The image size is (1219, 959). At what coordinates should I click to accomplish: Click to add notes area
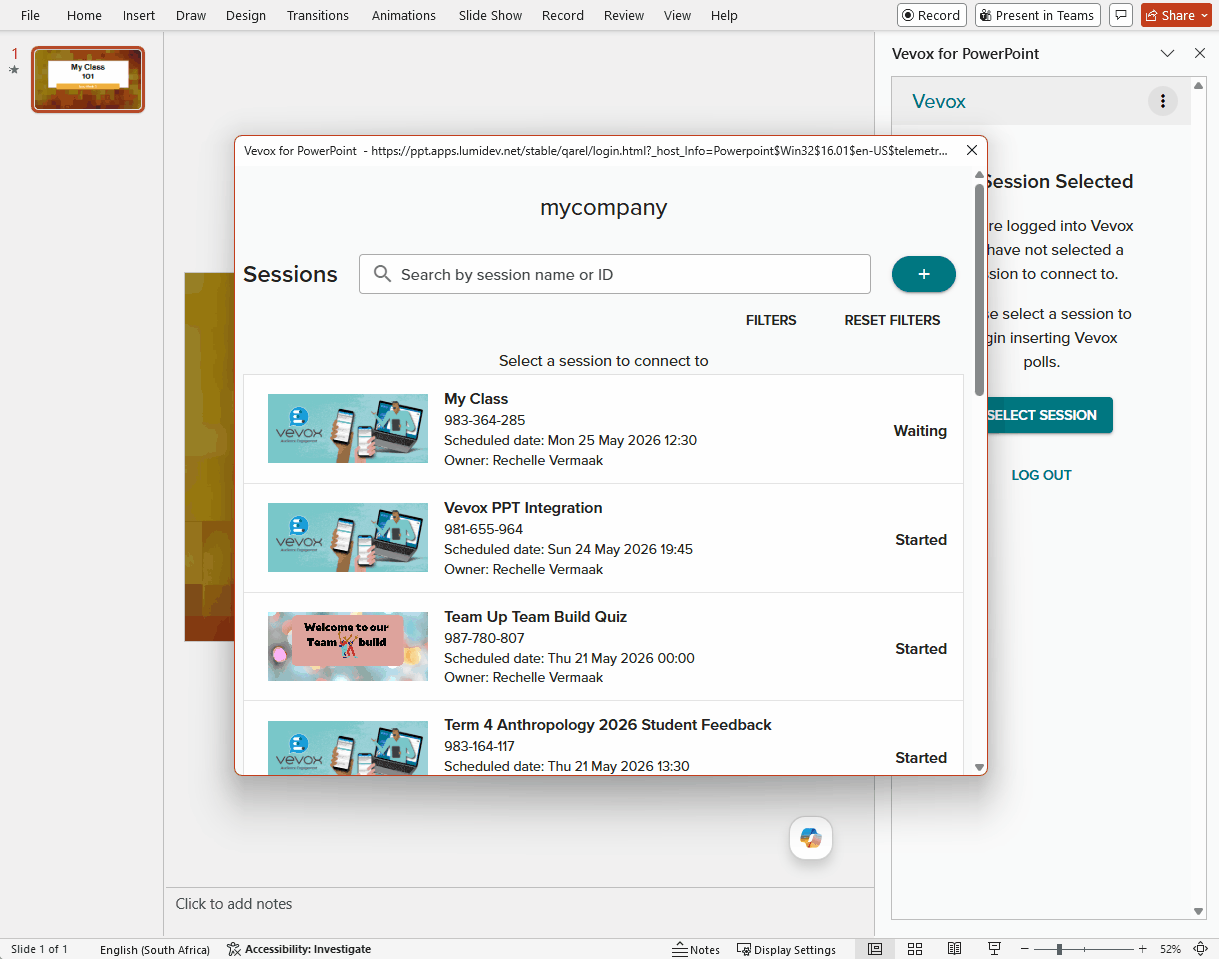(x=234, y=904)
